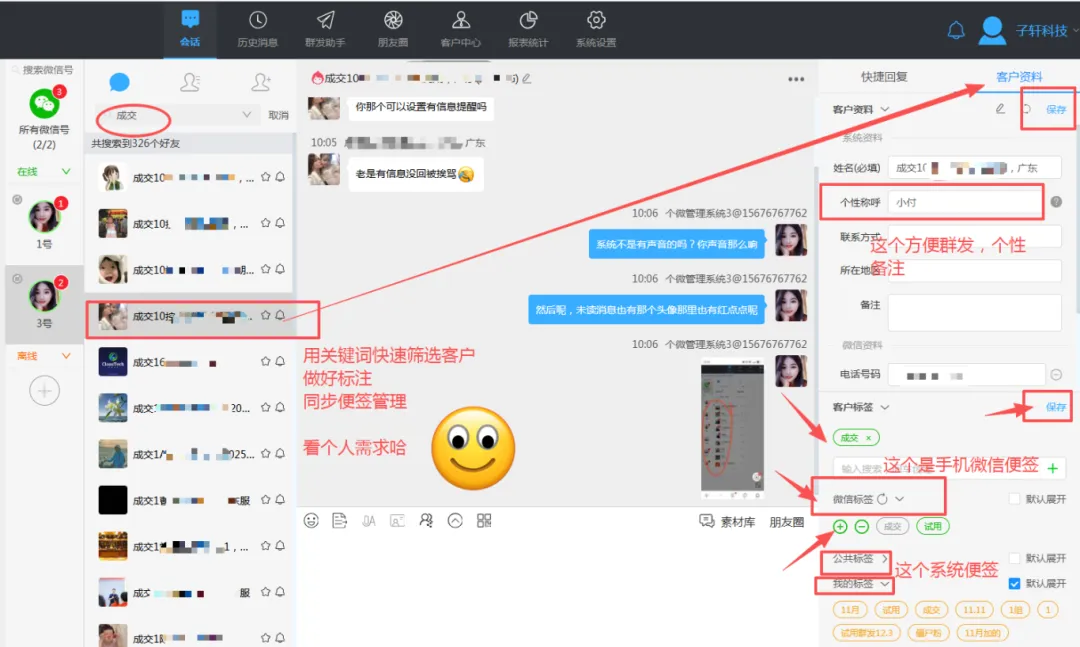Image resolution: width=1080 pixels, height=647 pixels.
Task: Click the group-invite people icon
Action: [x=426, y=521]
